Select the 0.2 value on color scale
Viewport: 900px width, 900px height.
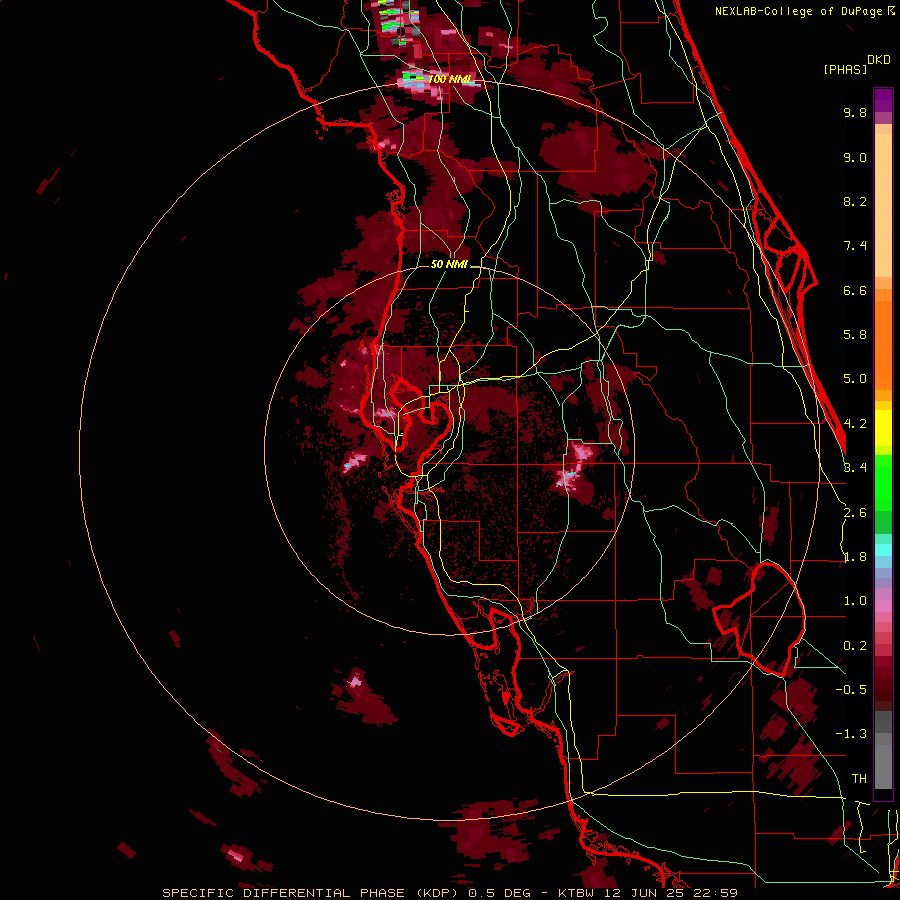[x=855, y=646]
